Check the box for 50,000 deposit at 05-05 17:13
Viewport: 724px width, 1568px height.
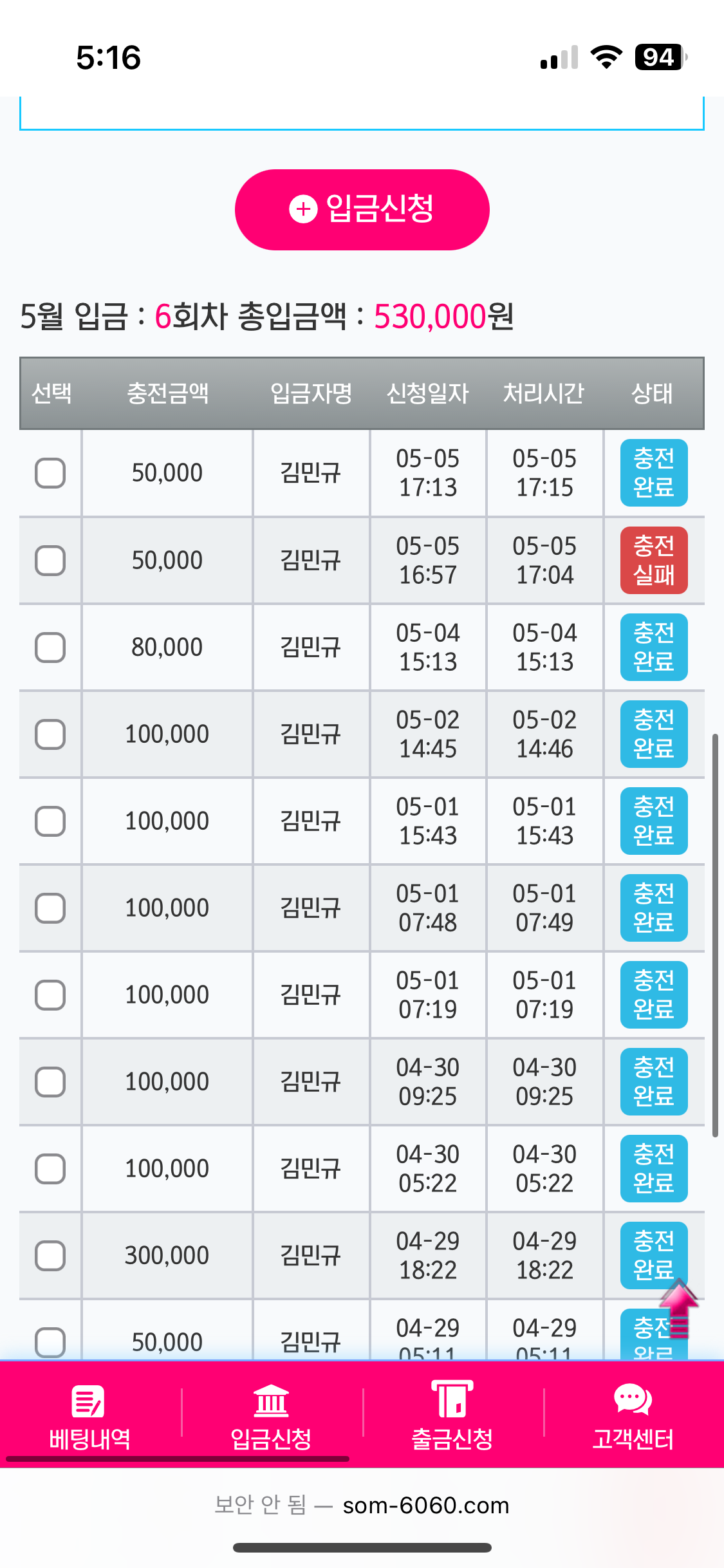pyautogui.click(x=50, y=473)
